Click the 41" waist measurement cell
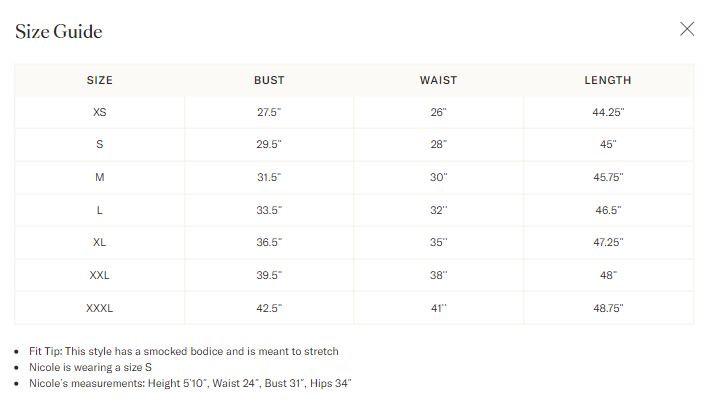This screenshot has width=706, height=404. (x=438, y=308)
